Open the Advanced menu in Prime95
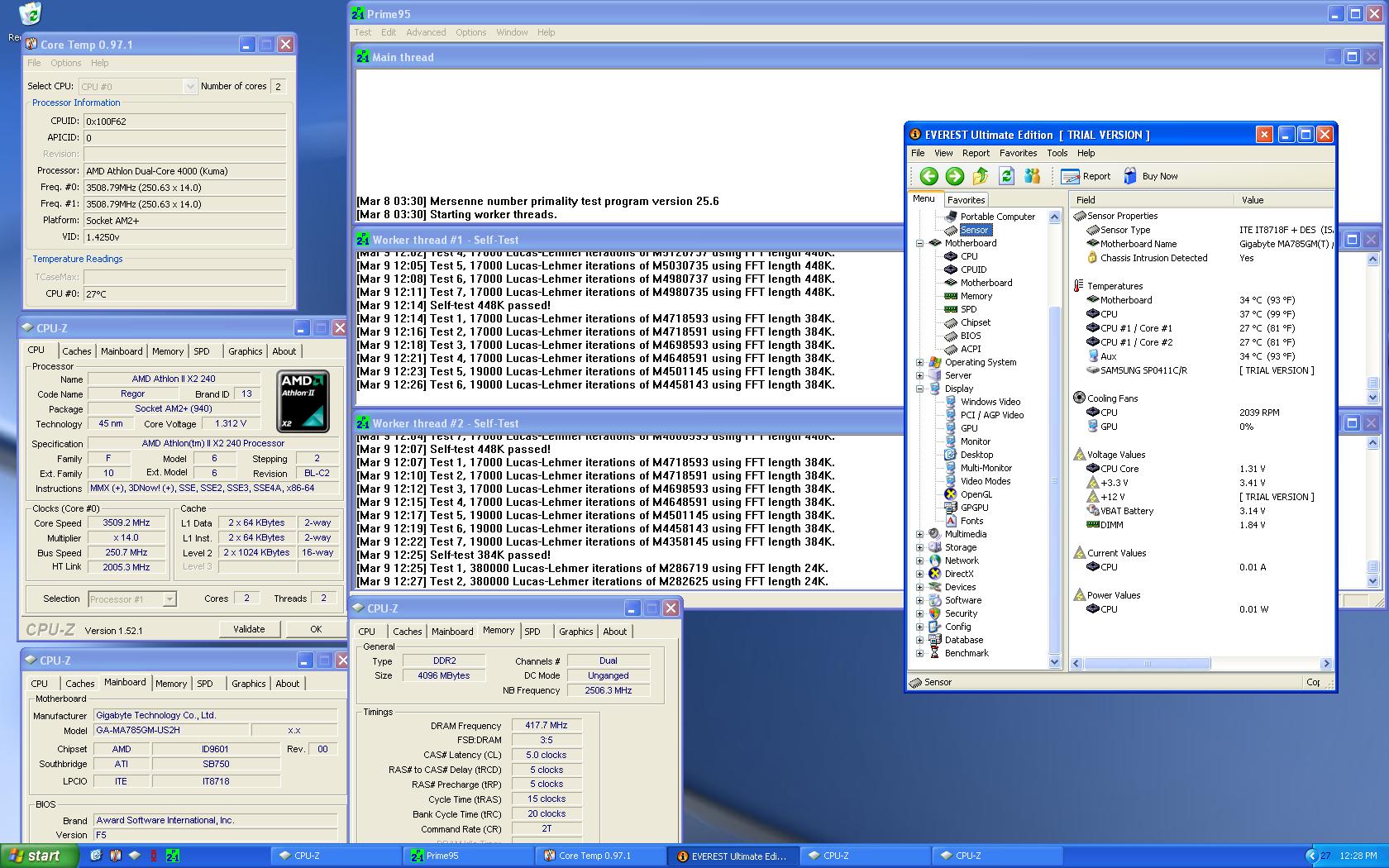 426,32
